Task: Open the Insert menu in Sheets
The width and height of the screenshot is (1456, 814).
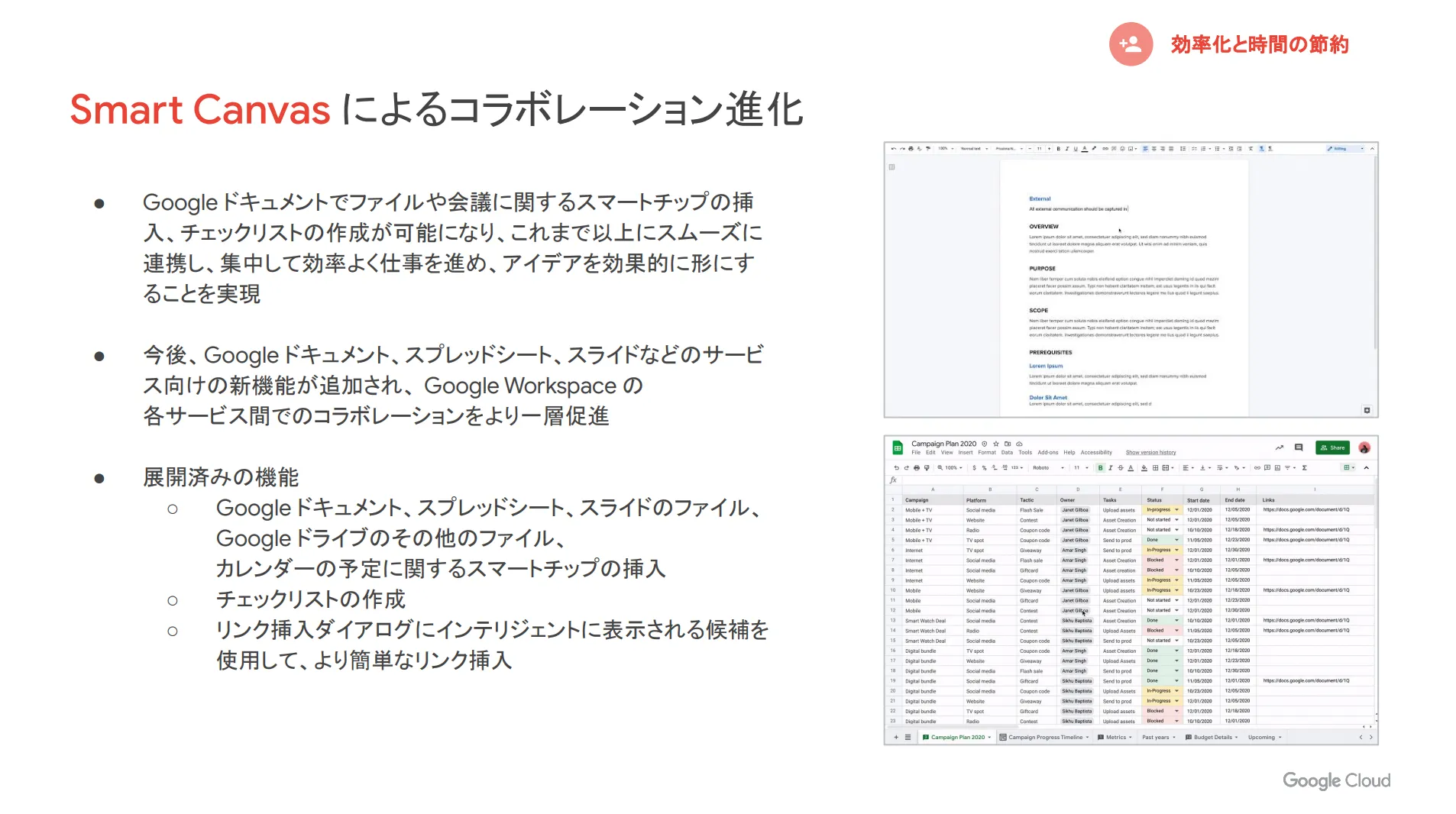Action: tap(966, 452)
